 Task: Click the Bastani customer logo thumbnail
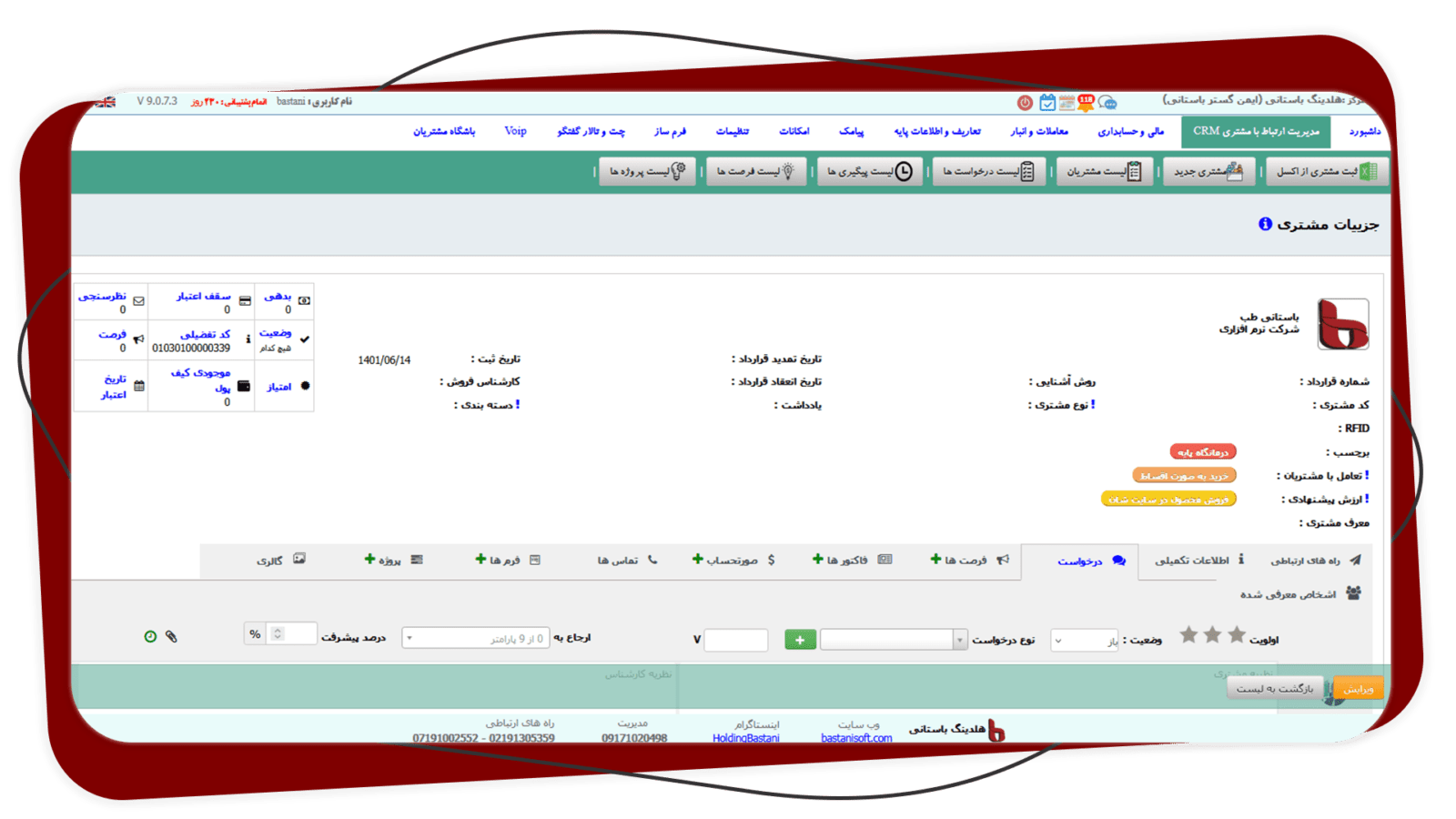1343,324
